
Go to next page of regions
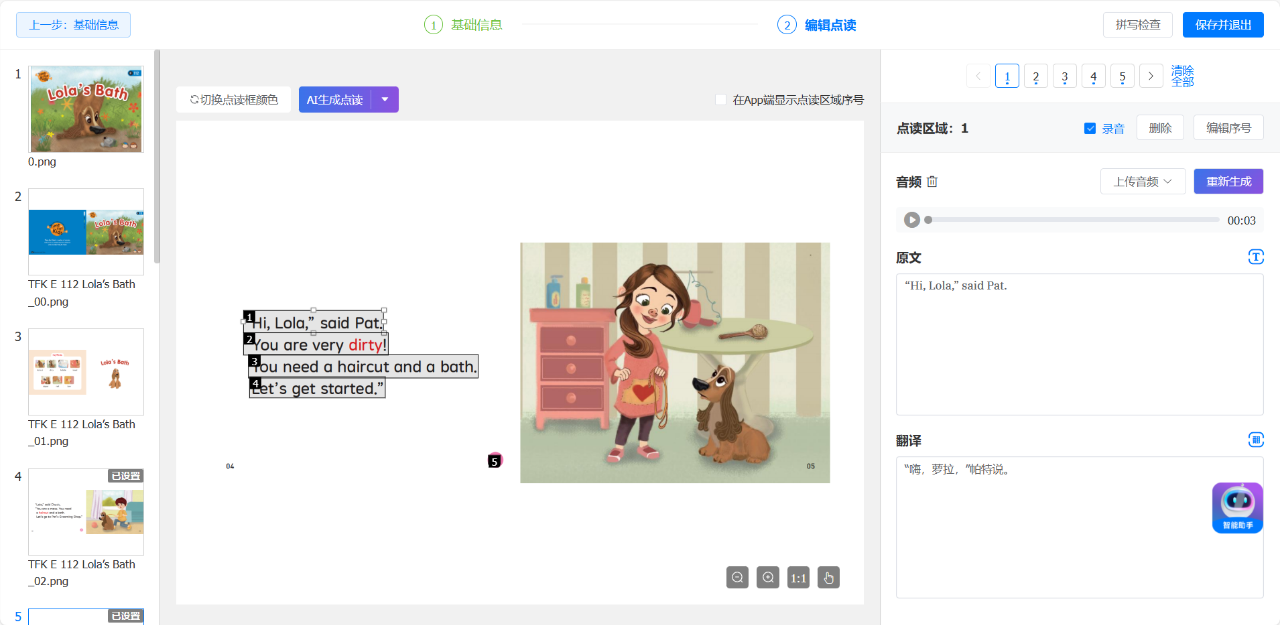(x=1151, y=76)
